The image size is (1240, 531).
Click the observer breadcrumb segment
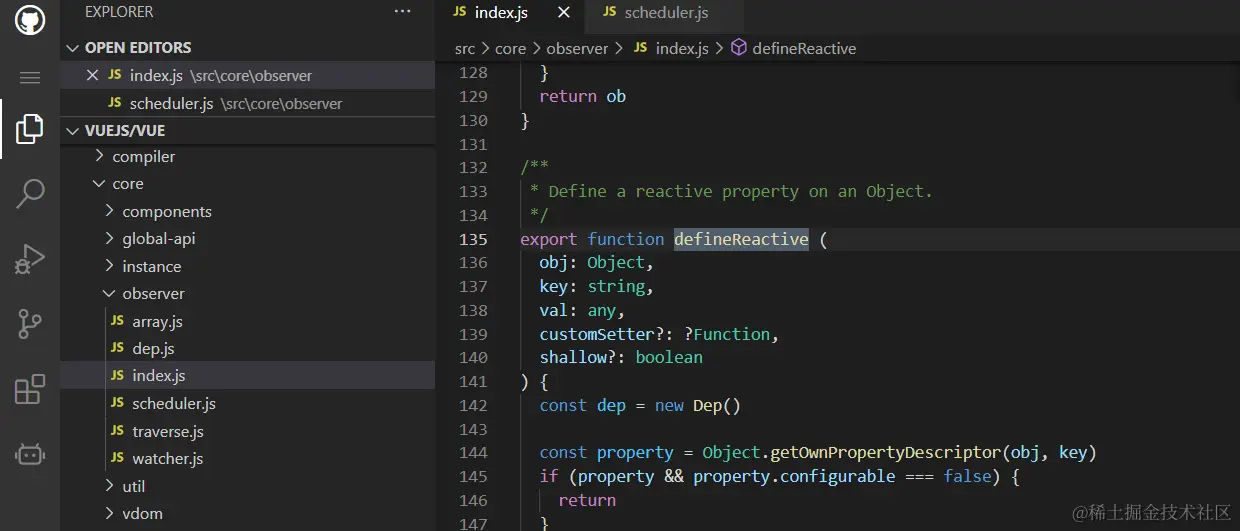click(577, 48)
